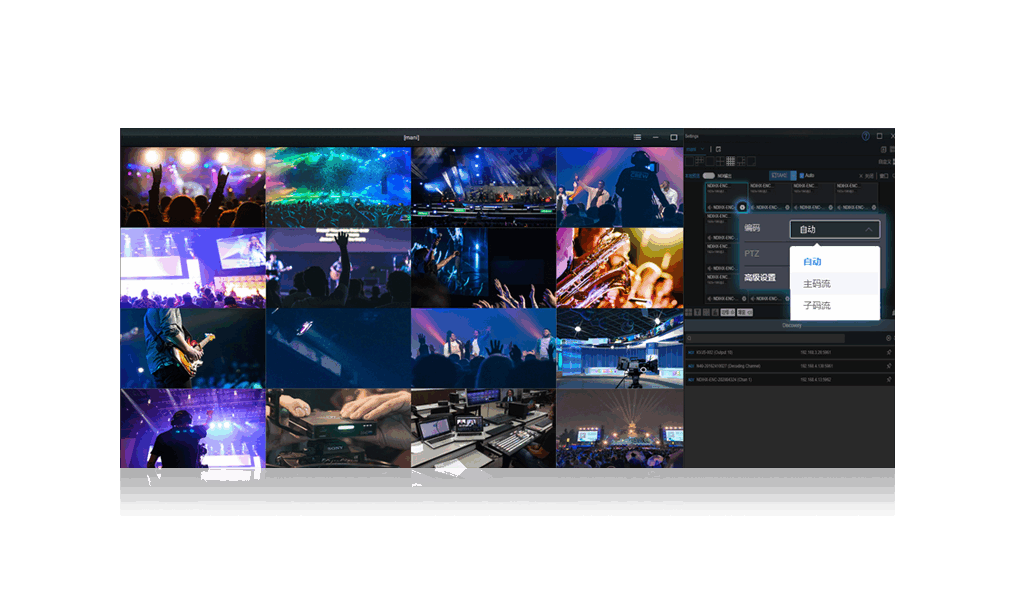Click the settings gear on second source tile
The width and height of the screenshot is (1030, 600).
(x=787, y=207)
